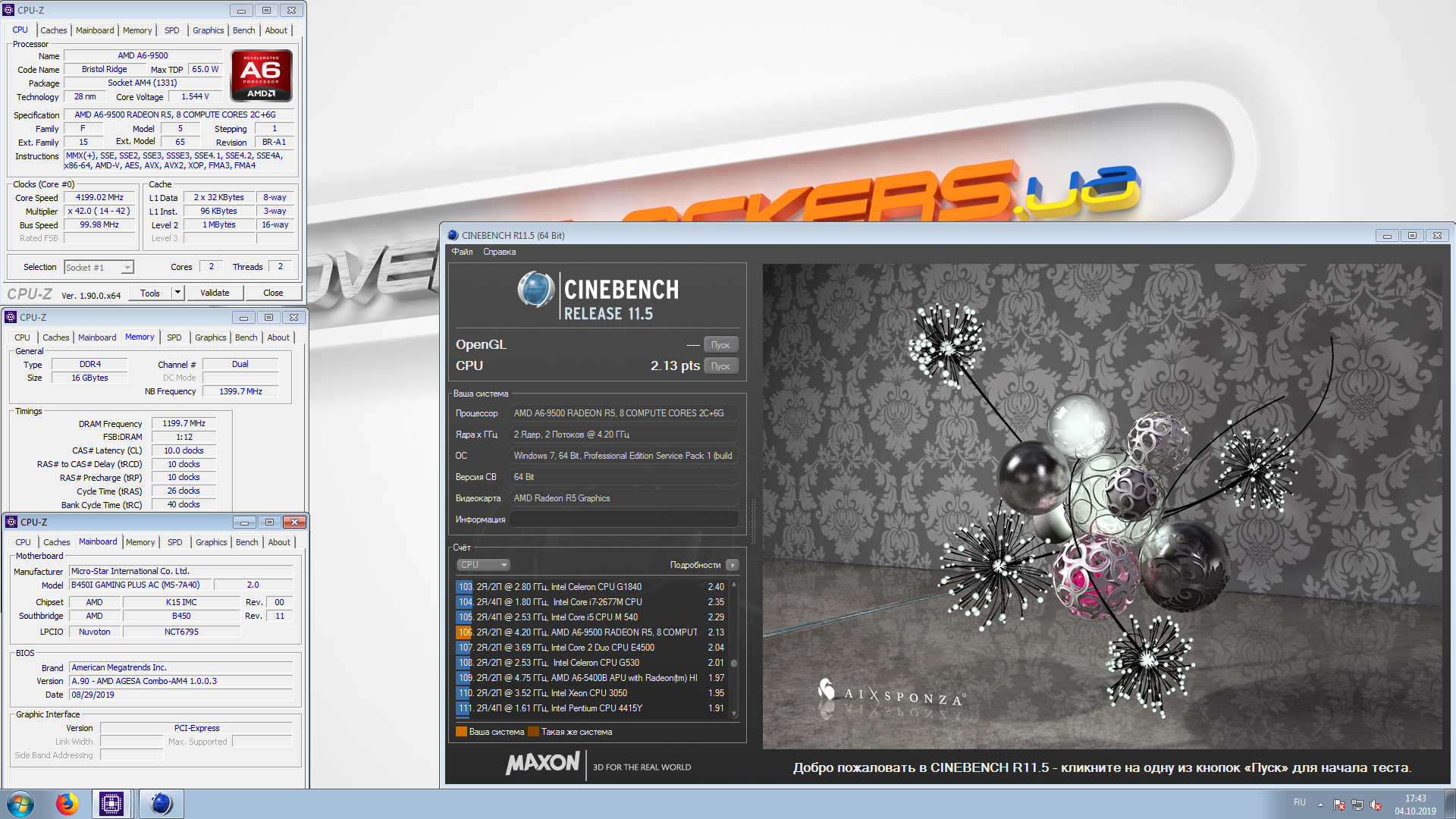Screen dimensions: 1456x819
Task: Open the Memory tab in the Mainboard CPU-Z window
Action: (140, 542)
